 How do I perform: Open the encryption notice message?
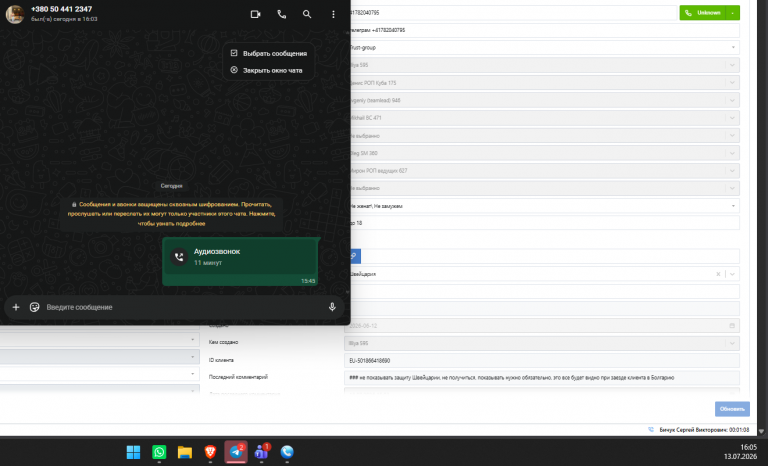(x=171, y=214)
